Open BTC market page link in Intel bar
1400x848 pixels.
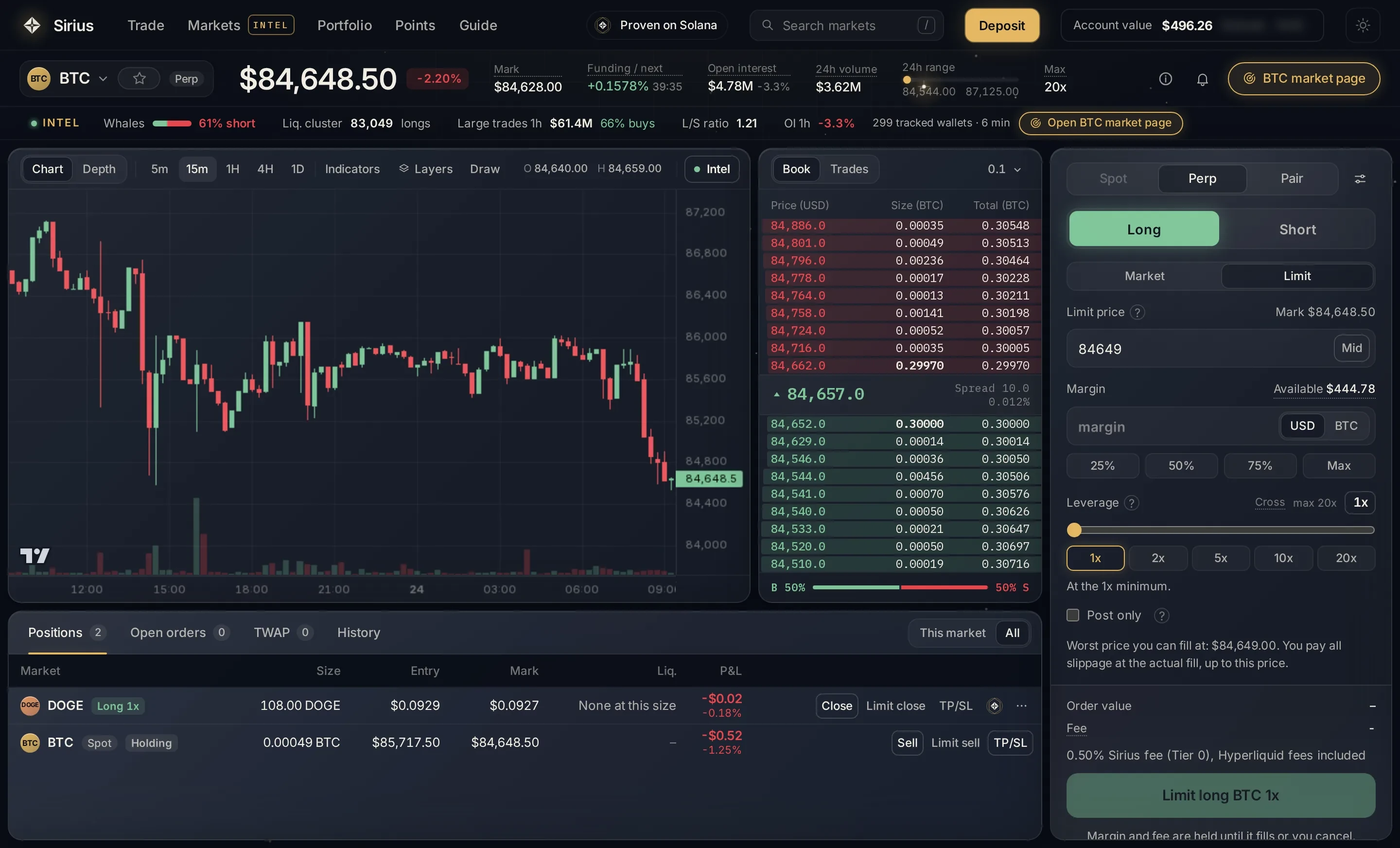point(1101,123)
